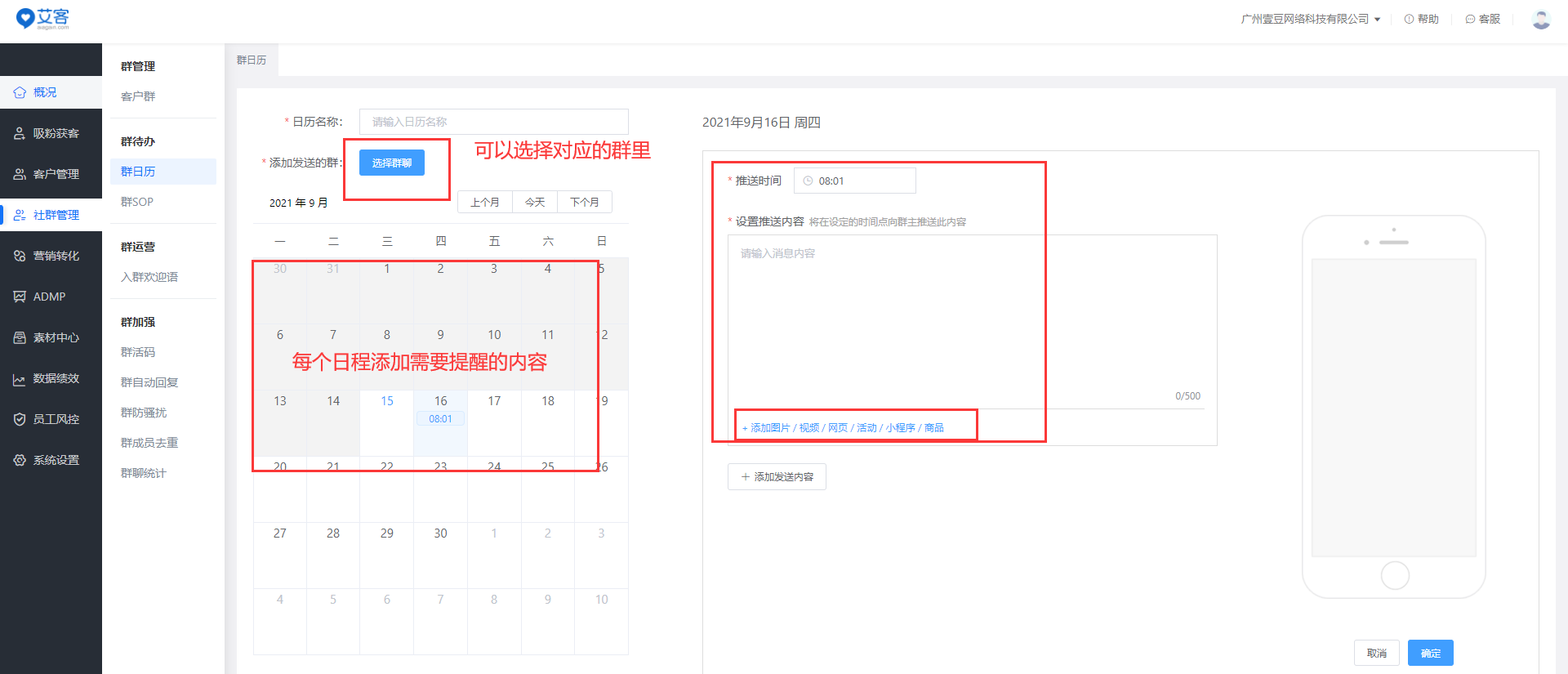Click the 素材中心 icon in sidebar
Viewport: 1568px width, 674px height.
20,337
